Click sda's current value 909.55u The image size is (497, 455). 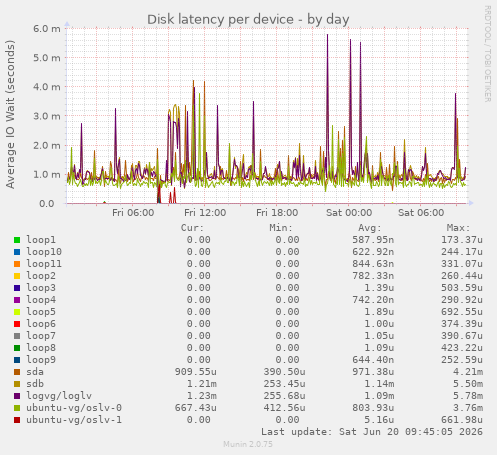coord(196,372)
